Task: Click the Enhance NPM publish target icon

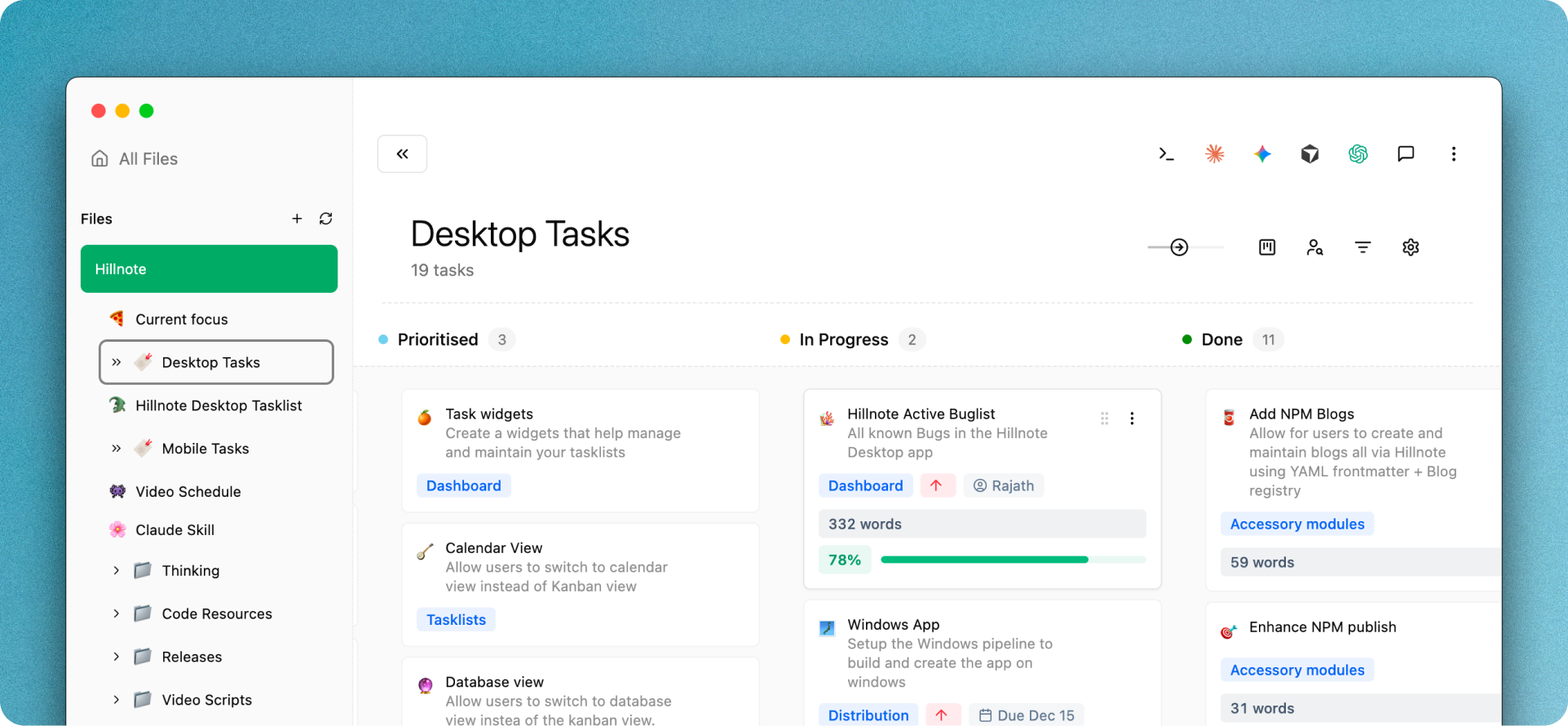Action: (x=1229, y=631)
